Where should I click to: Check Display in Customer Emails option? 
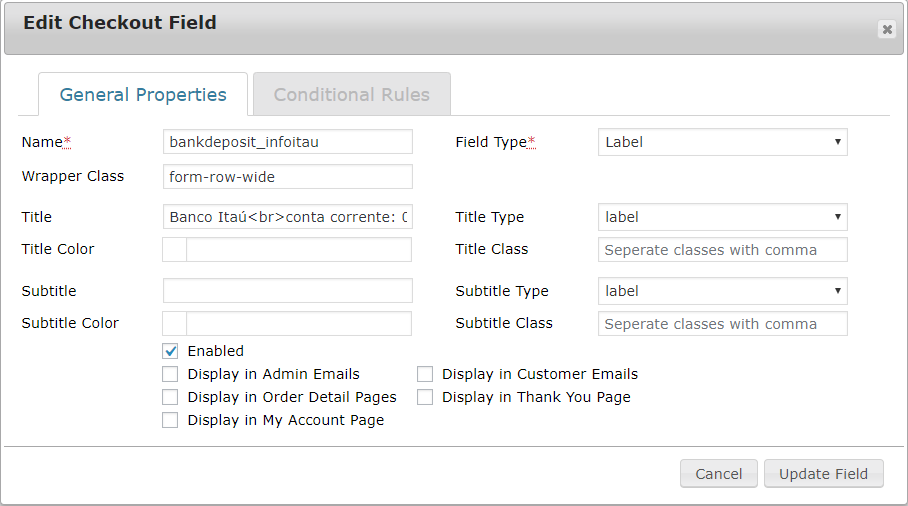coord(425,374)
